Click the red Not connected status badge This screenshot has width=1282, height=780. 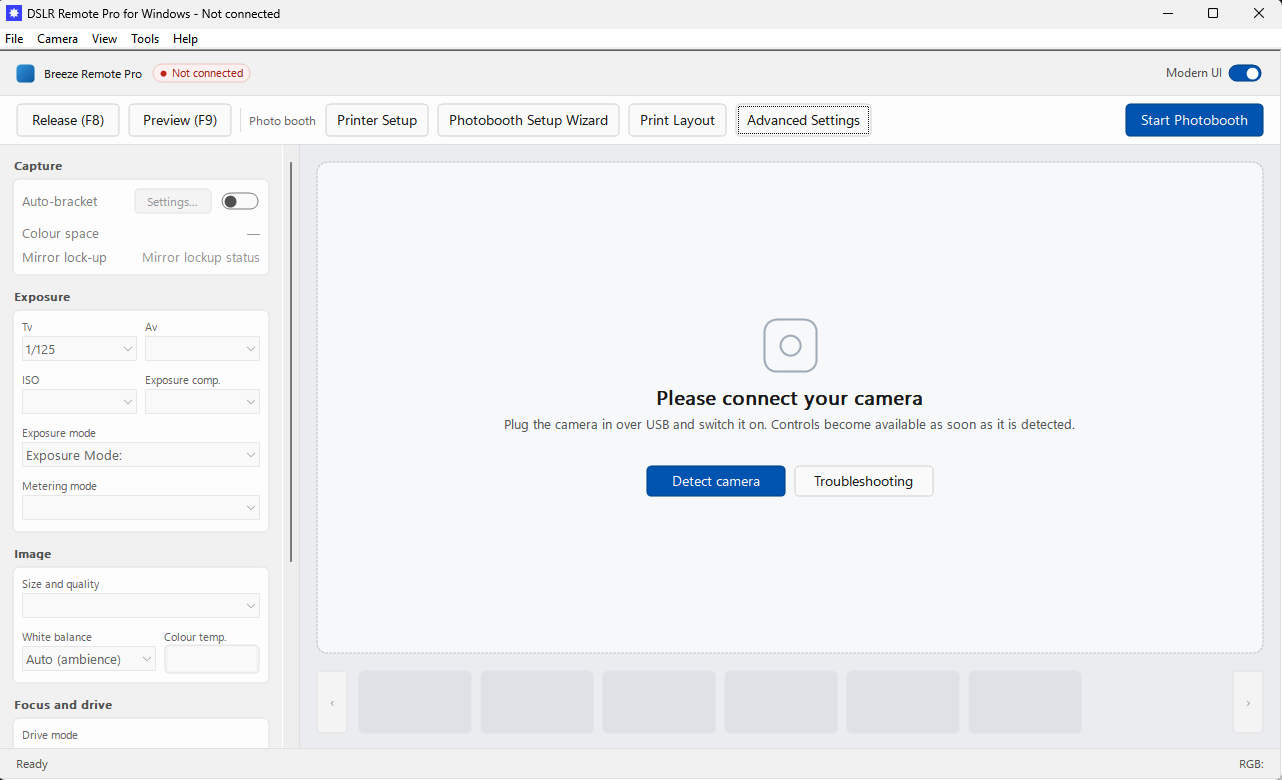201,73
